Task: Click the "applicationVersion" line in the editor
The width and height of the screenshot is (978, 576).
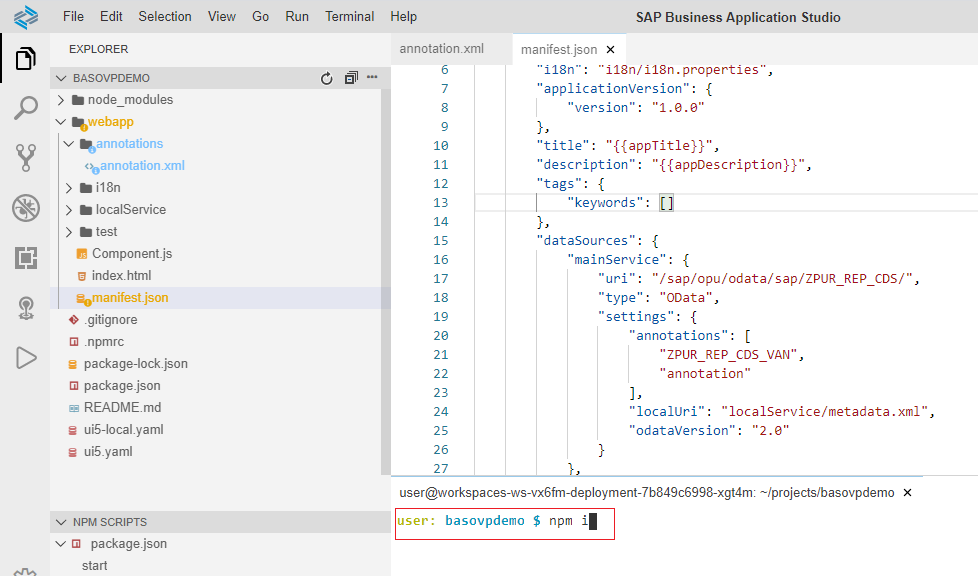Action: [624, 89]
